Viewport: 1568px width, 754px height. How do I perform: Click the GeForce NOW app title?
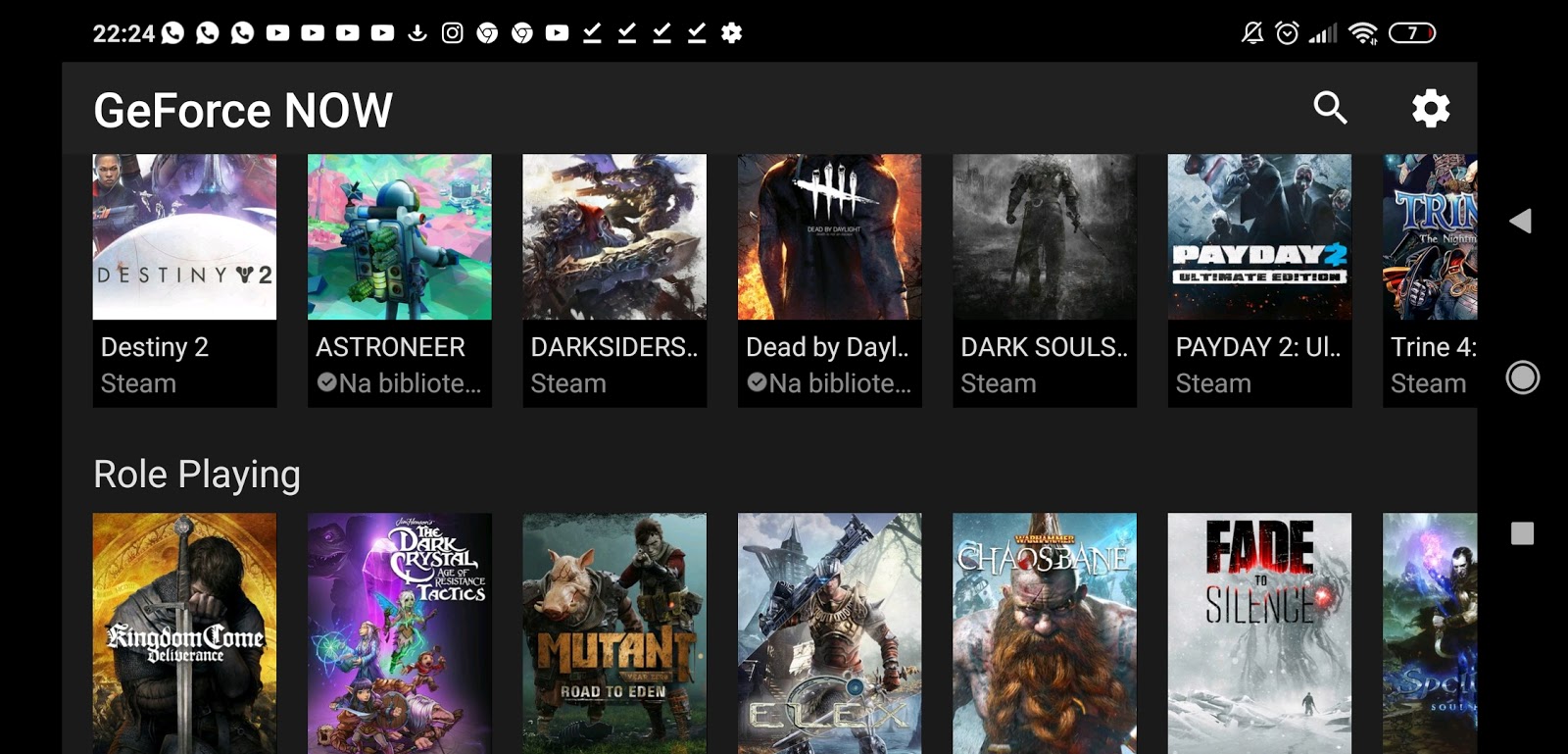click(243, 110)
